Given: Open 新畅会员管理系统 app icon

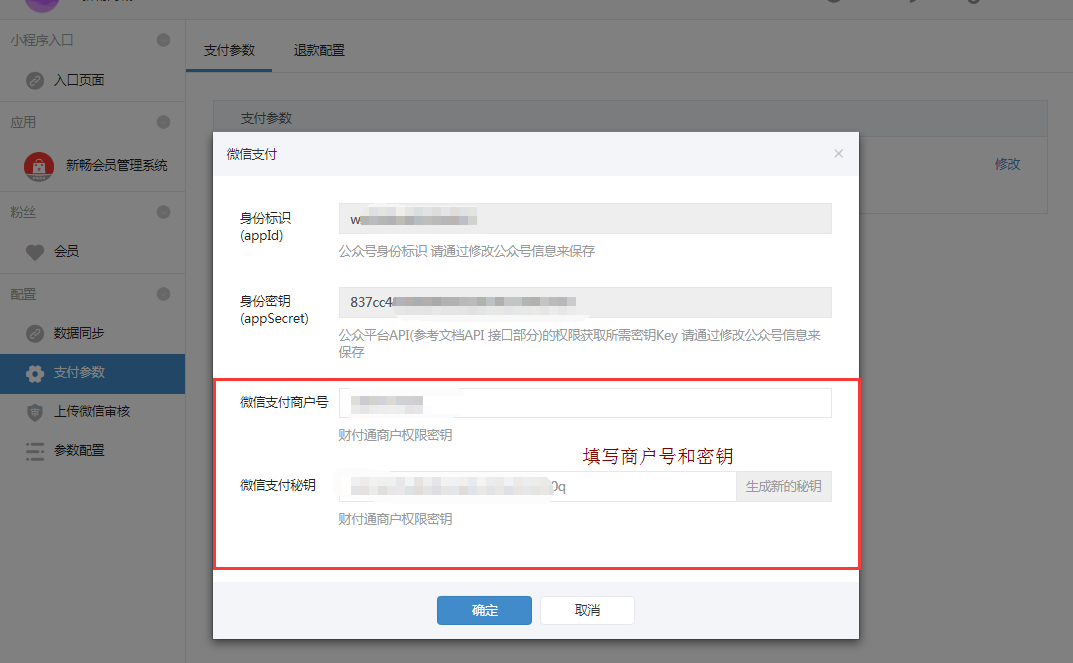Looking at the screenshot, I should pyautogui.click(x=39, y=166).
